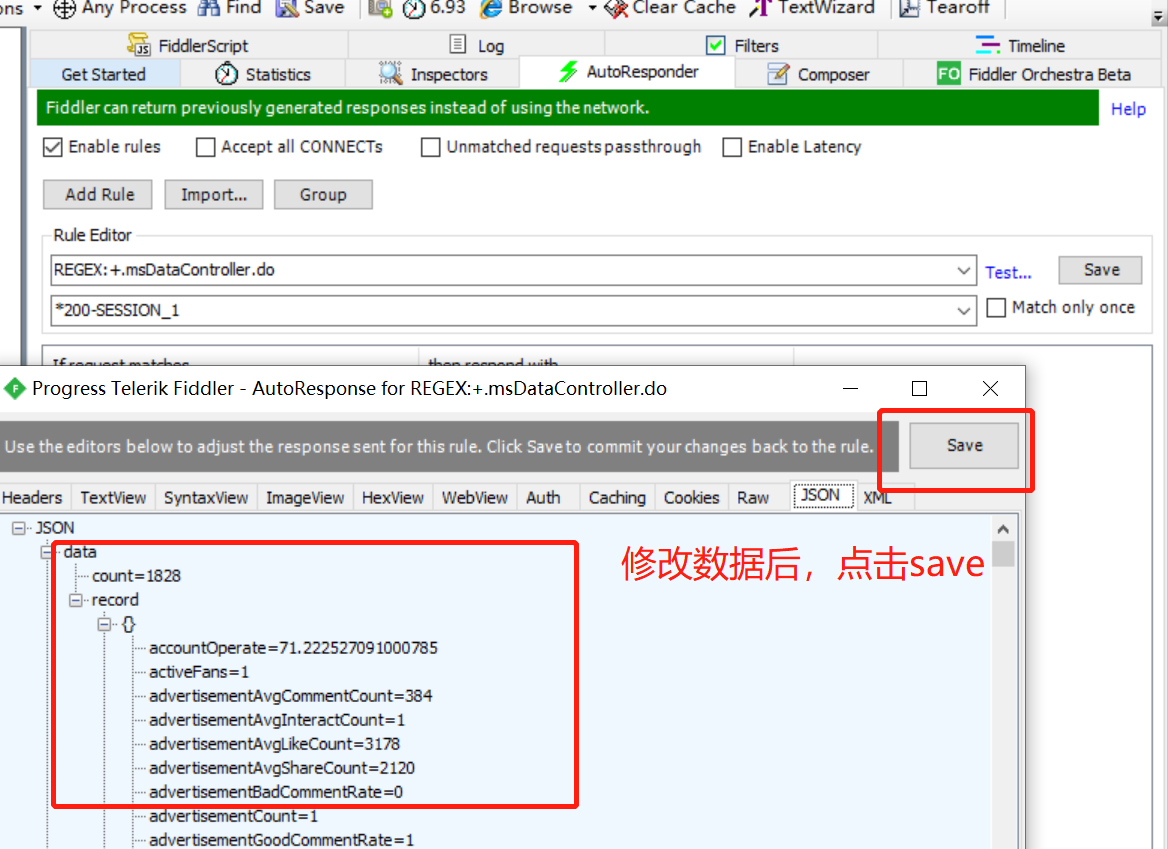This screenshot has height=849, width=1168.
Task: Click the Save toolbar disk icon
Action: 287,8
